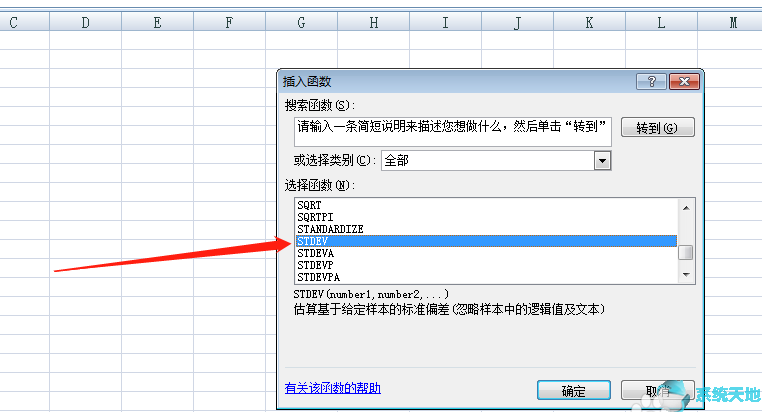762x412 pixels.
Task: Select column E header
Action: coord(157,22)
